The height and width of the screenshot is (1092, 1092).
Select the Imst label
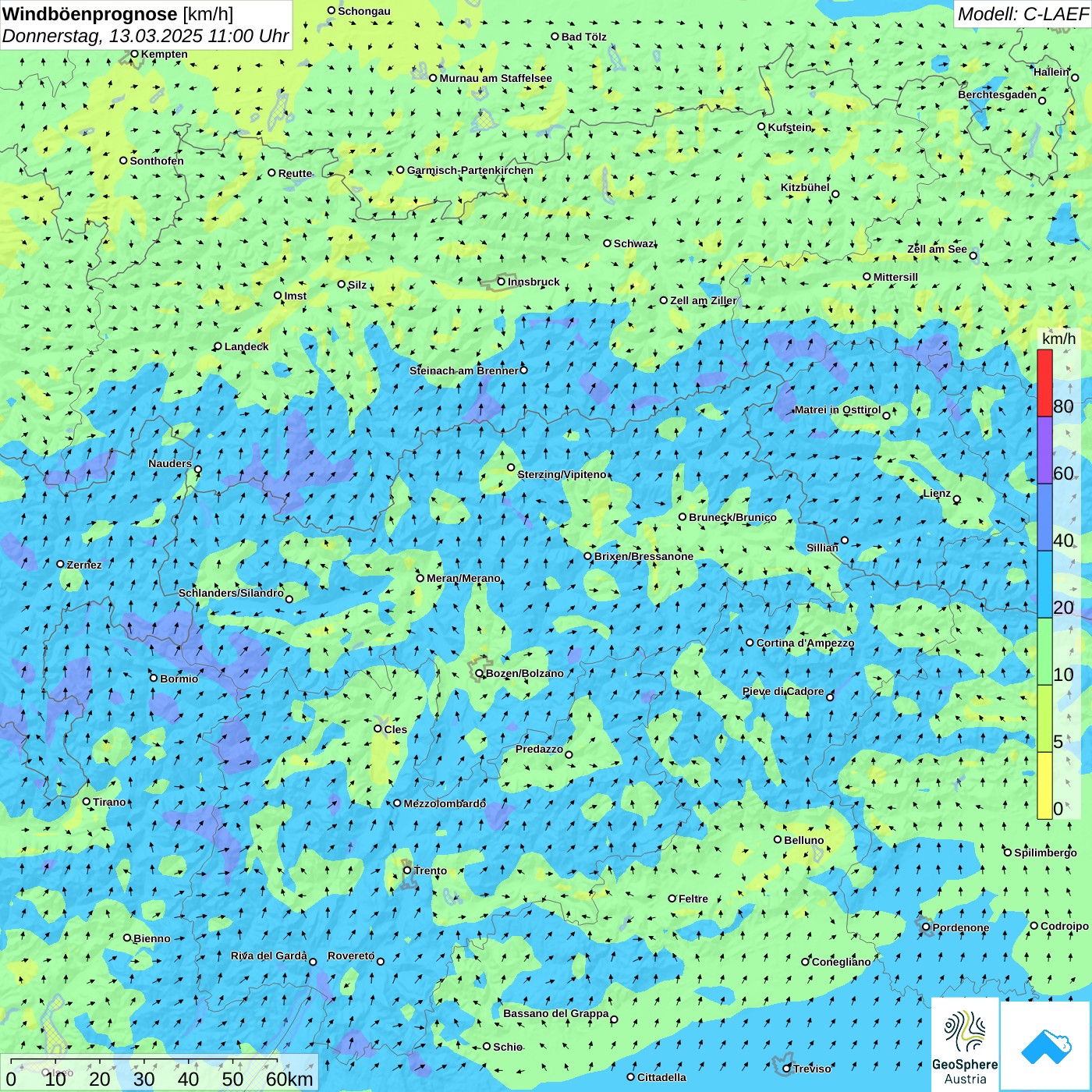click(x=296, y=296)
